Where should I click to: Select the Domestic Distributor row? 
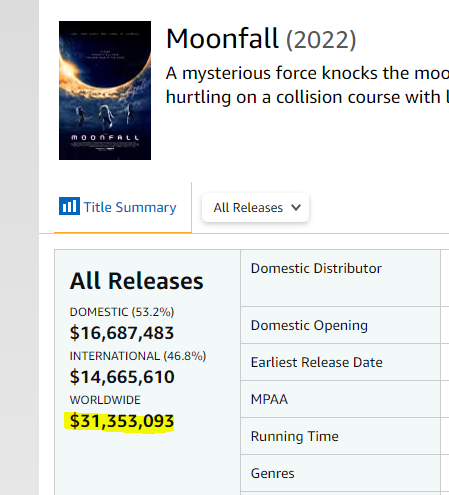click(340, 278)
